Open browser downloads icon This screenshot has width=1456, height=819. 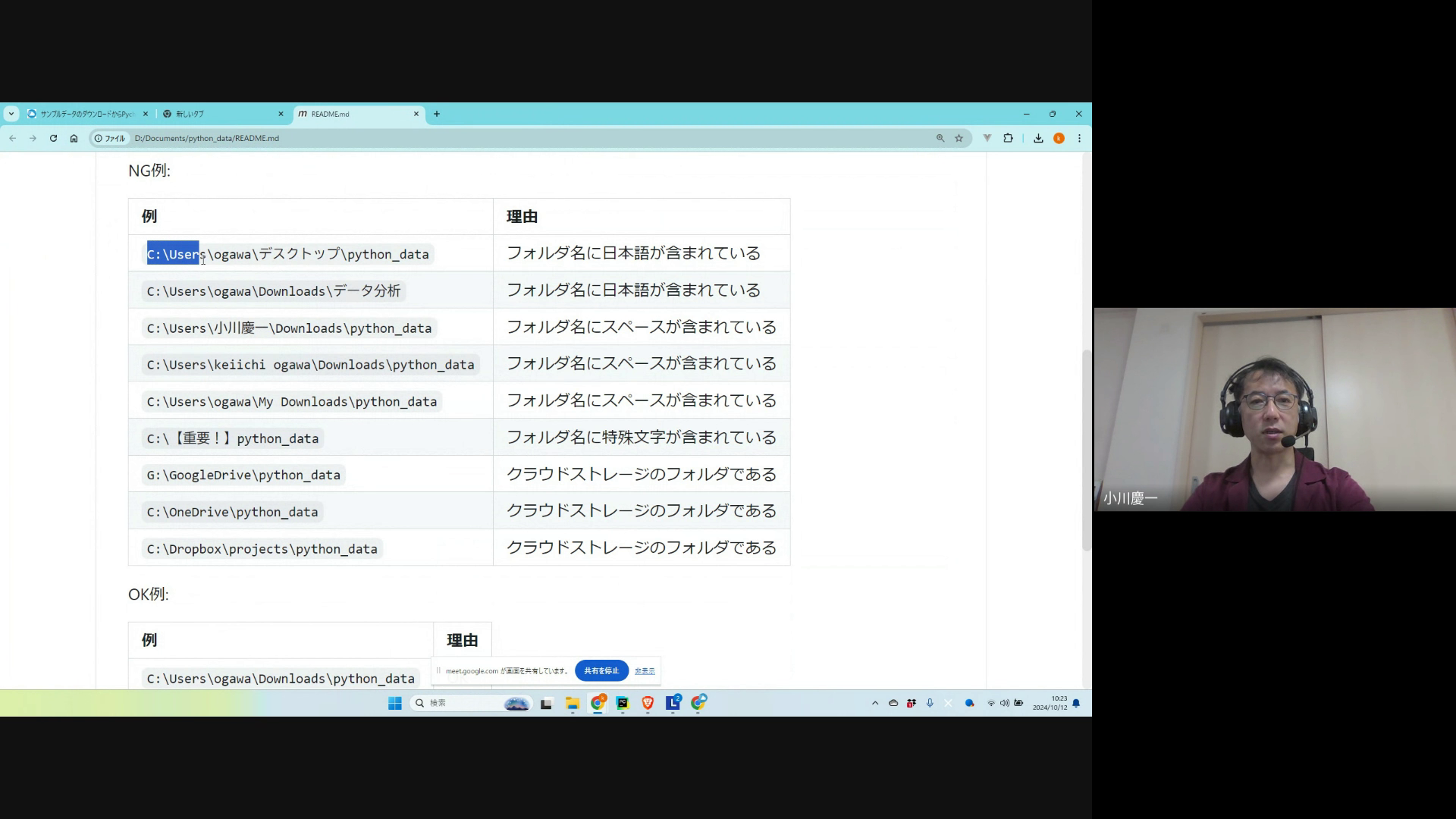(1038, 138)
